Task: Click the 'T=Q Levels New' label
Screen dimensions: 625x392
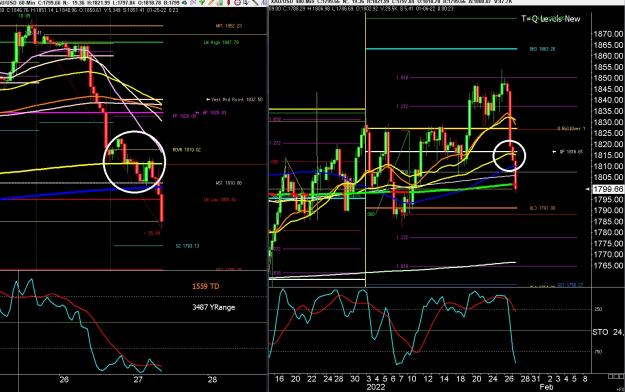Action: click(x=550, y=19)
